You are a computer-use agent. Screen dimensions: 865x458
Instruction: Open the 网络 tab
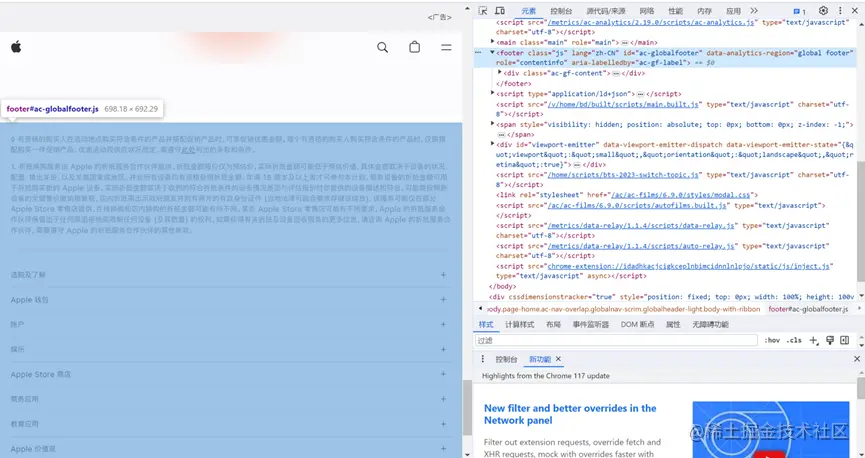click(647, 11)
